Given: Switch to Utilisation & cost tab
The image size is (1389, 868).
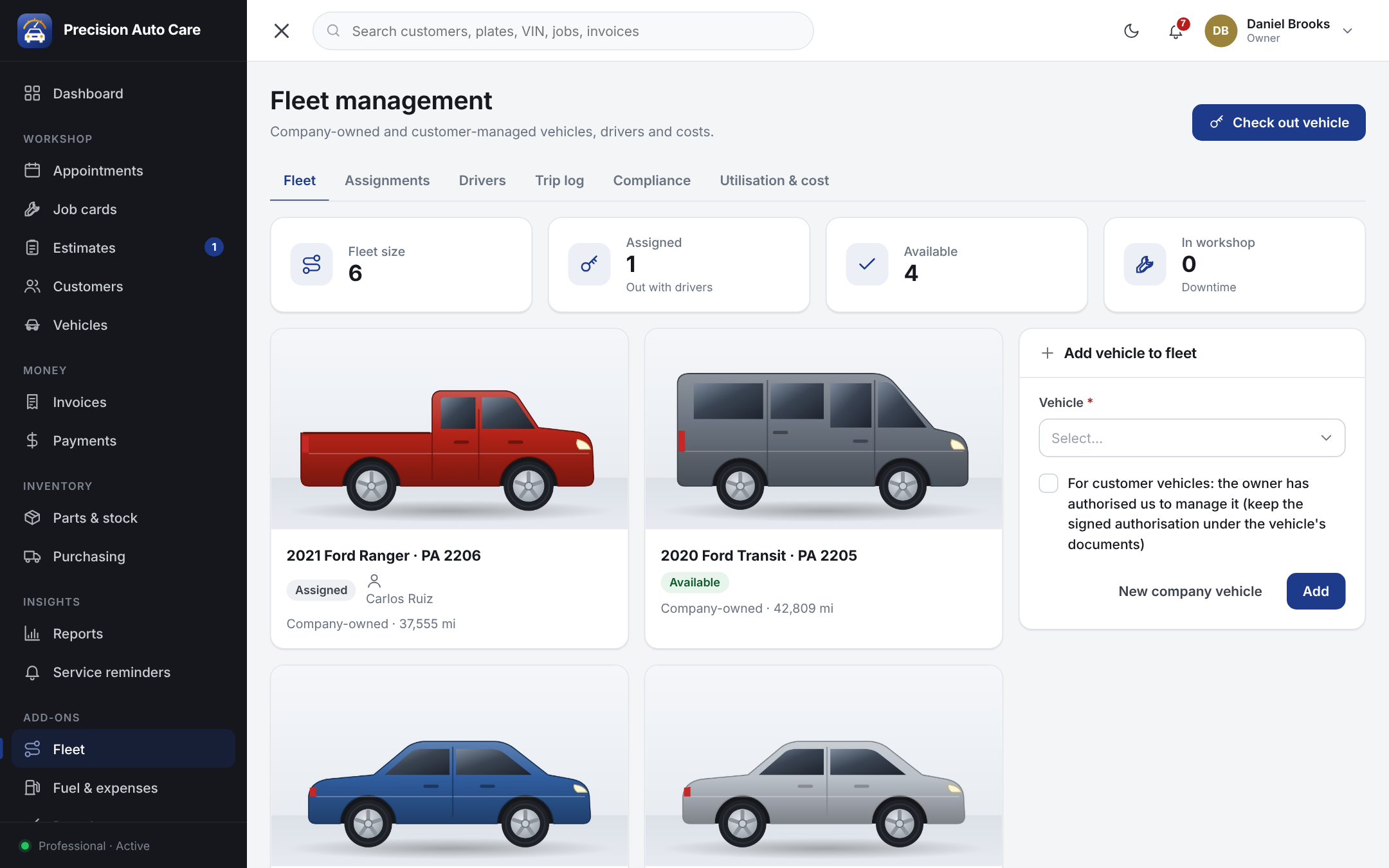Looking at the screenshot, I should (774, 181).
